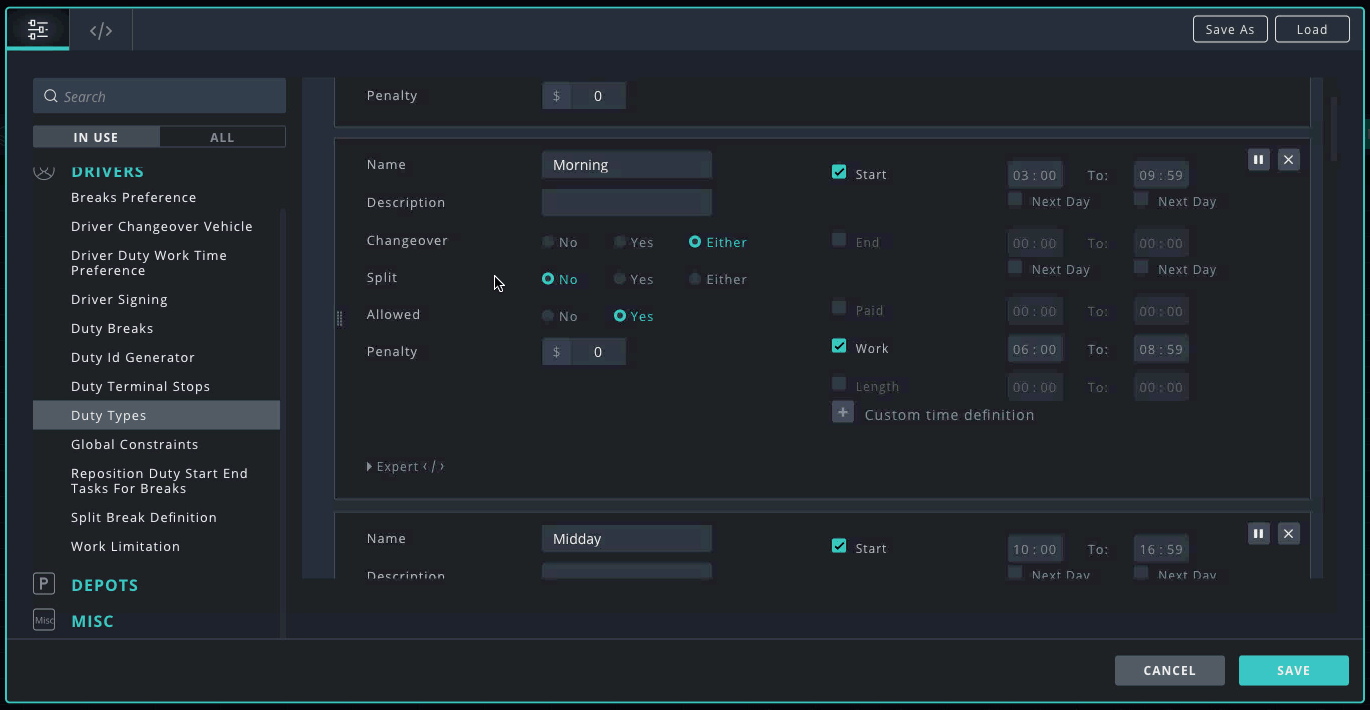Image resolution: width=1370 pixels, height=710 pixels.
Task: Select No for Split
Action: coord(548,279)
